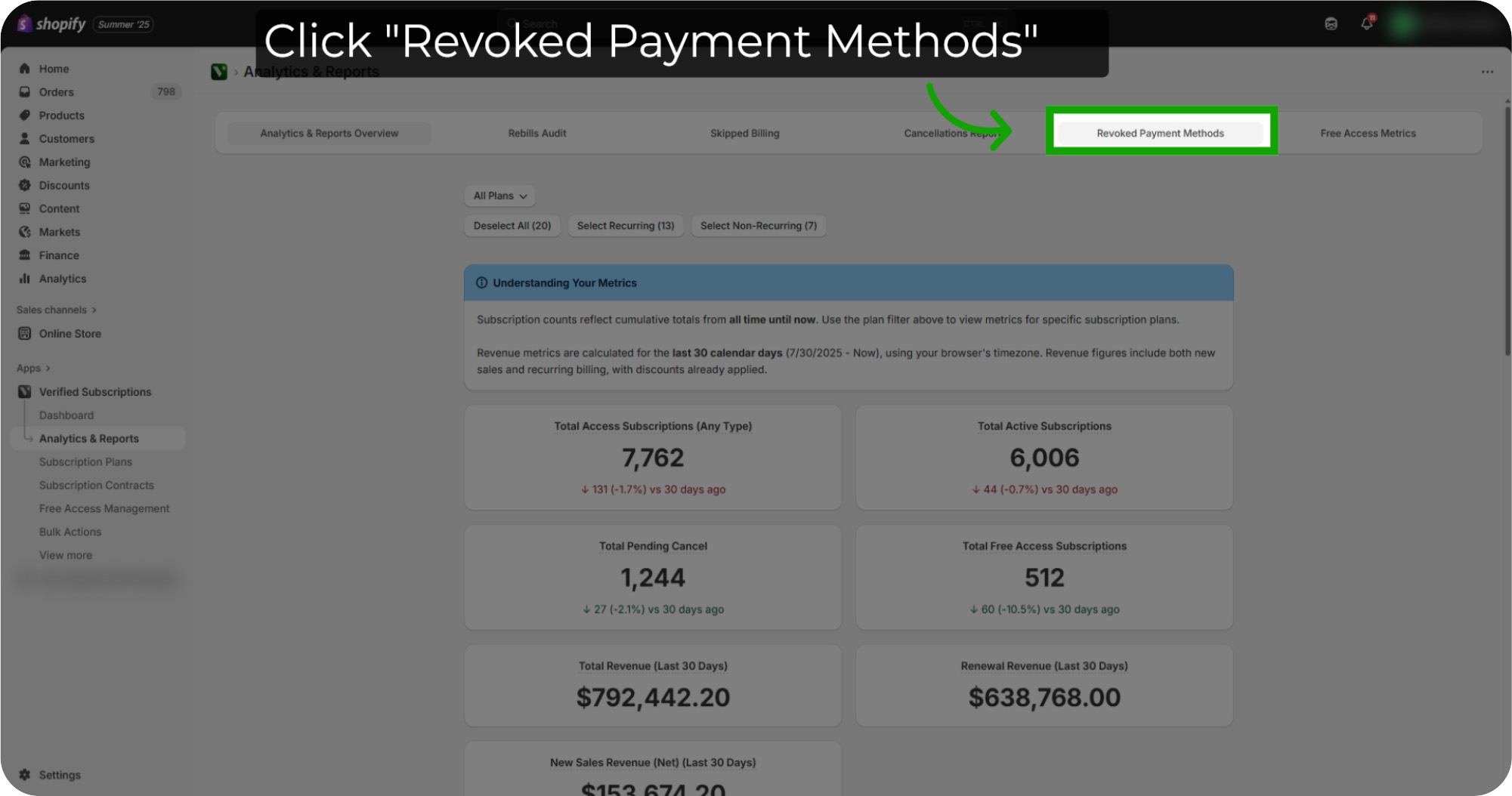
Task: Switch to the Rebills Audit tab
Action: 537,134
